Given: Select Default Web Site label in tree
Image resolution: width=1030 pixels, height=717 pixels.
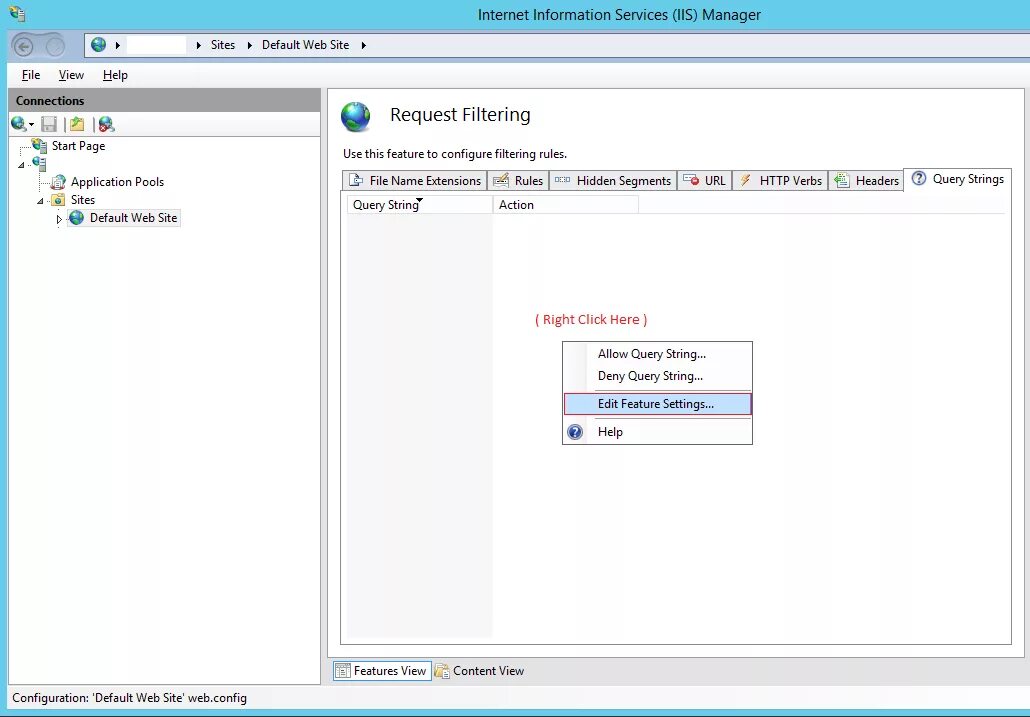Looking at the screenshot, I should point(133,217).
